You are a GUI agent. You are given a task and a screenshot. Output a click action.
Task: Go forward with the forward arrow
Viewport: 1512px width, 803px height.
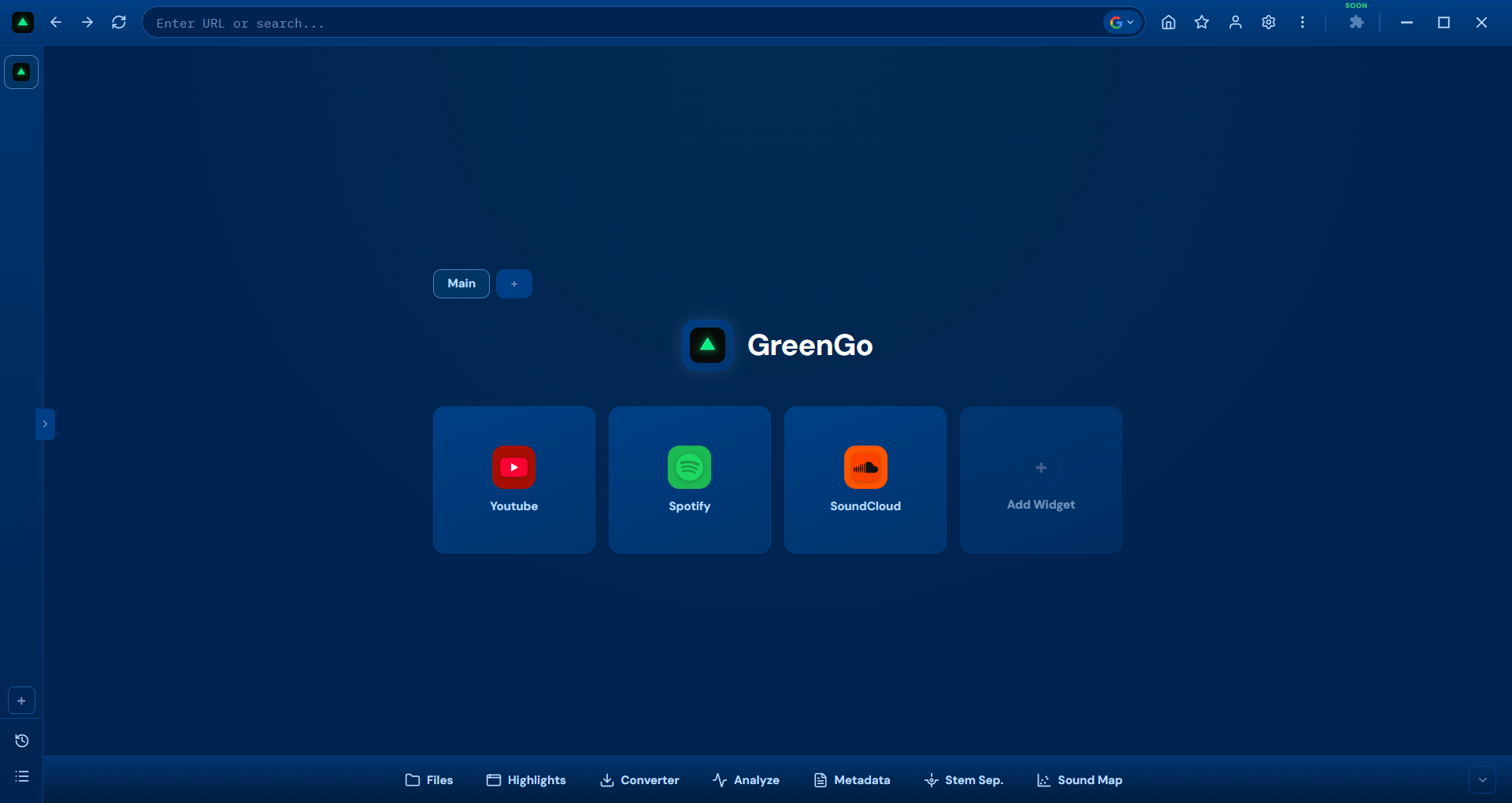(87, 23)
